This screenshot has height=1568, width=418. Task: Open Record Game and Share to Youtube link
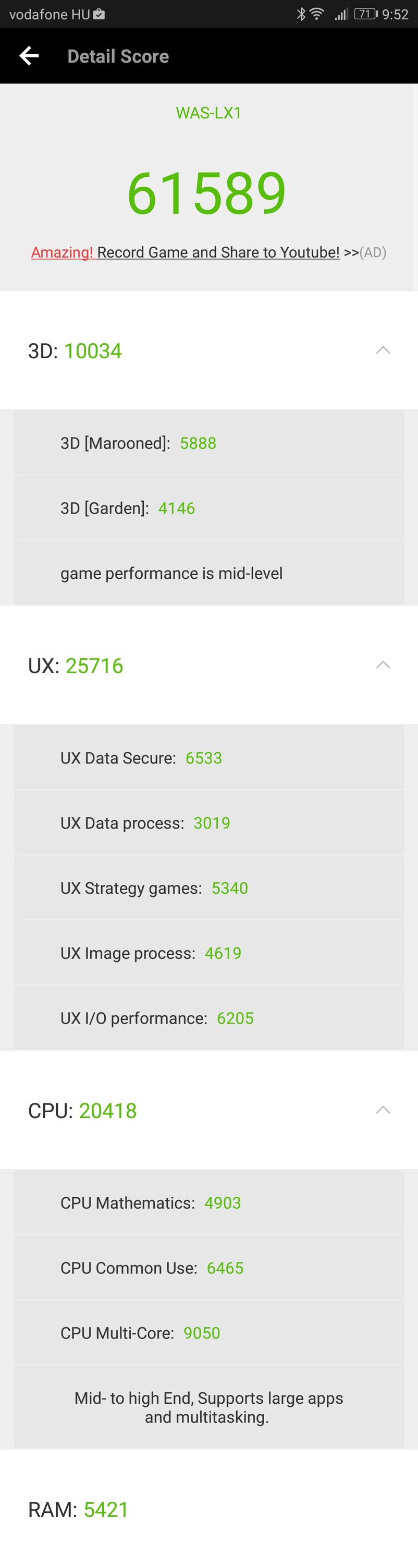coord(218,252)
